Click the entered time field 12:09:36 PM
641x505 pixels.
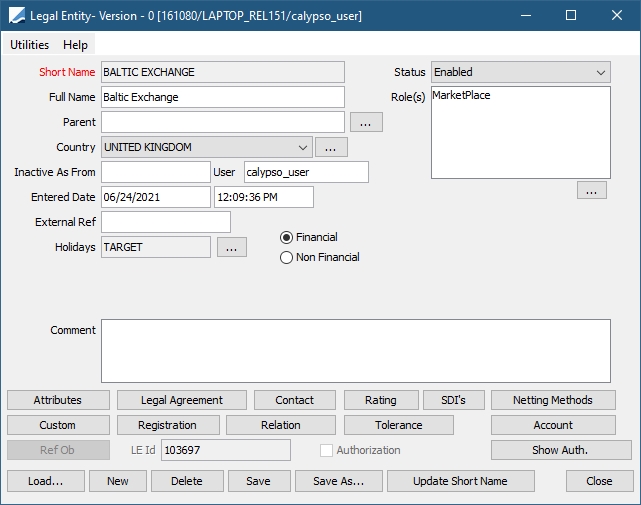pyautogui.click(x=264, y=197)
